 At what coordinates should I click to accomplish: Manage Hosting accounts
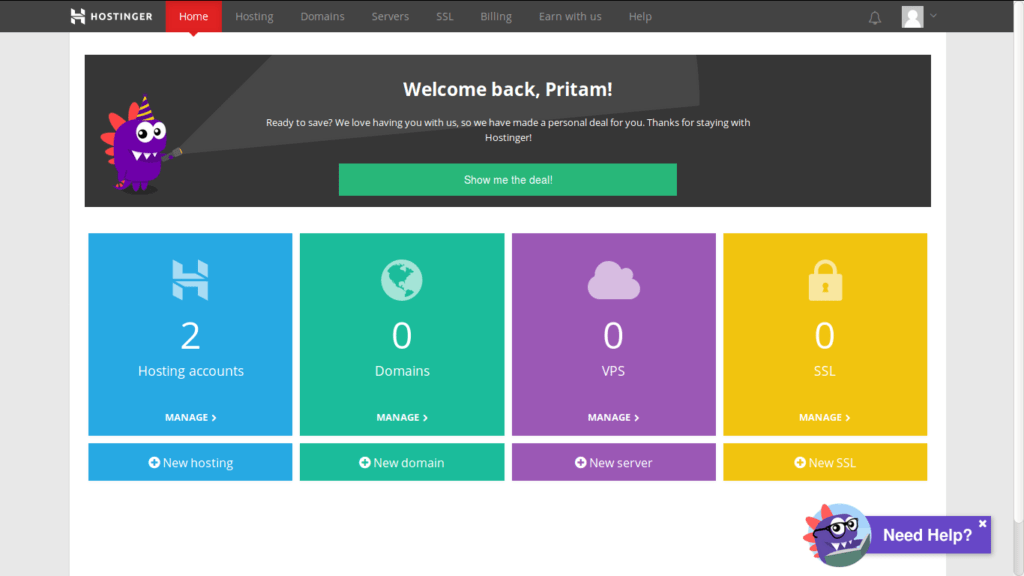[190, 417]
